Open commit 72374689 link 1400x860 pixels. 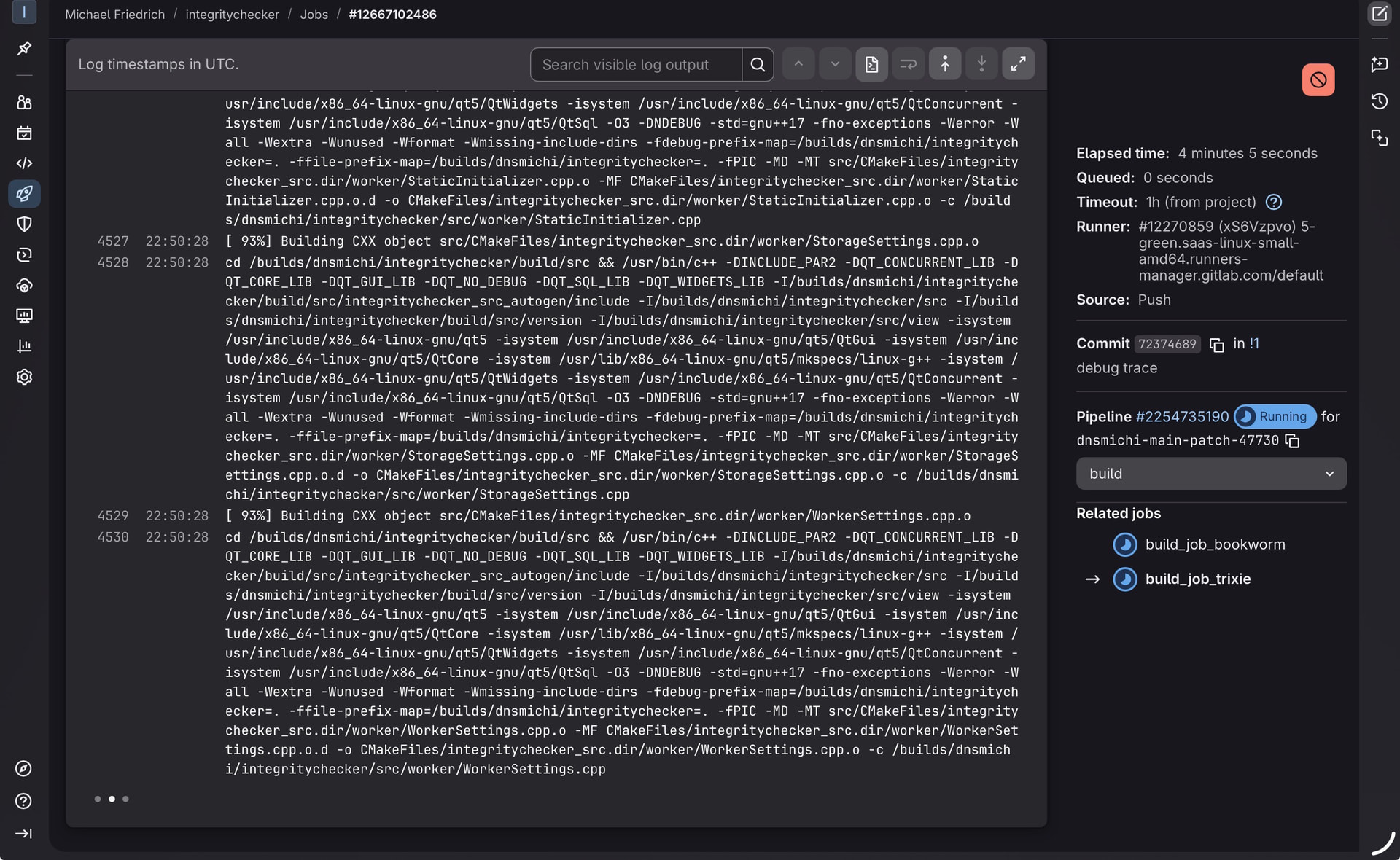(1167, 344)
